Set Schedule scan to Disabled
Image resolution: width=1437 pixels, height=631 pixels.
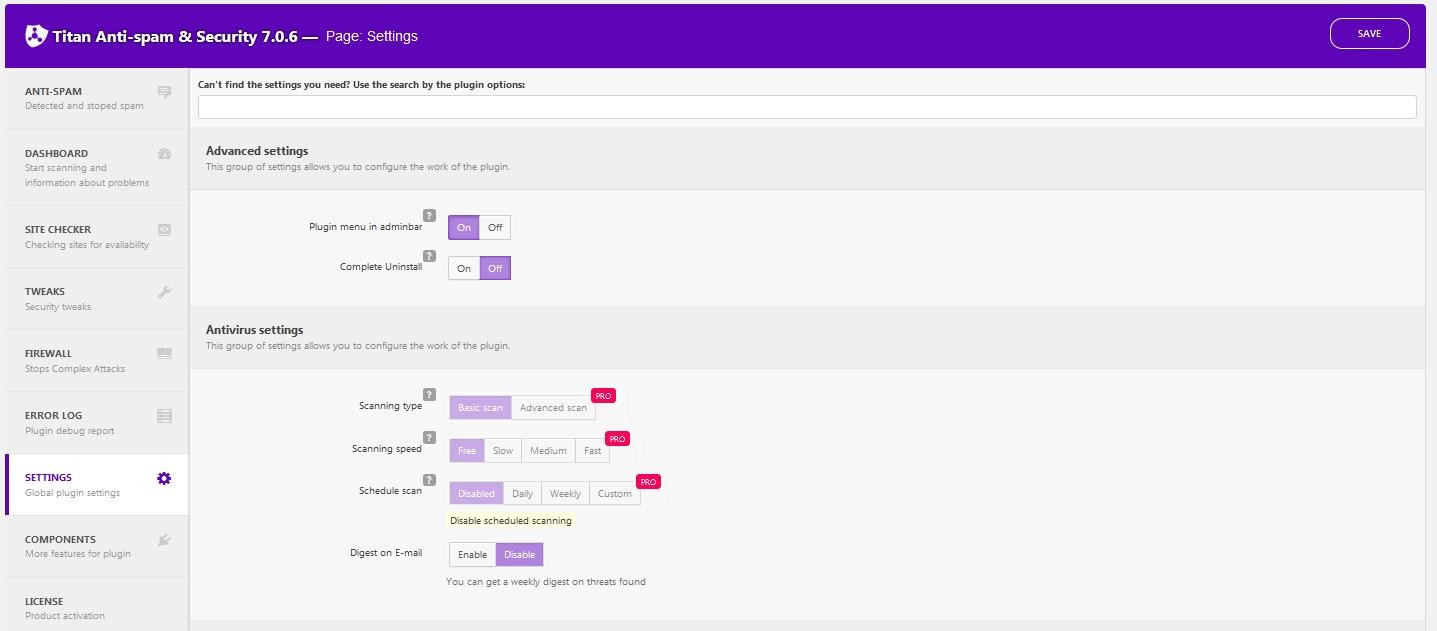(476, 494)
